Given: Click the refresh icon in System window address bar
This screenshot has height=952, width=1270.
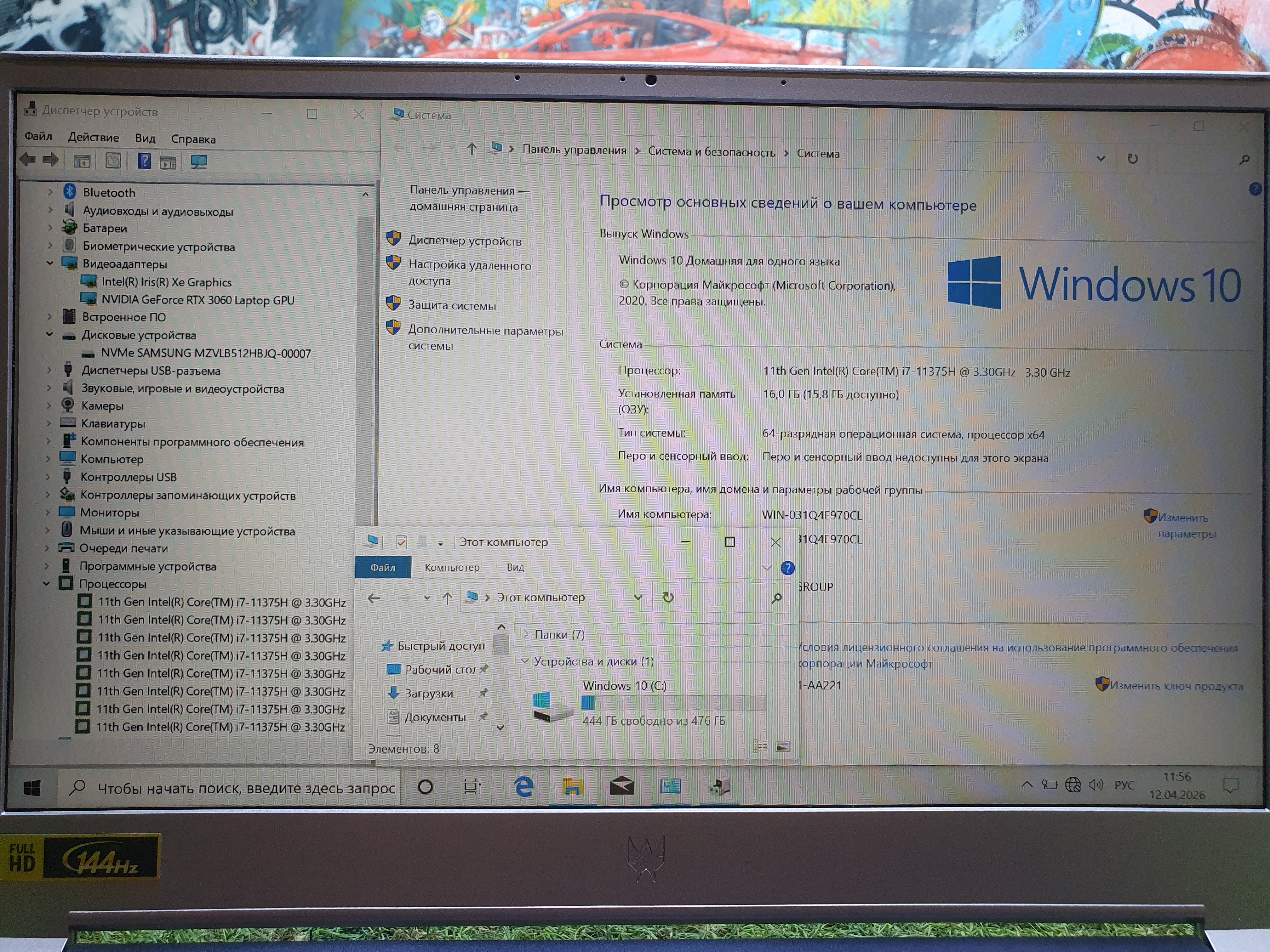Looking at the screenshot, I should 1132,158.
